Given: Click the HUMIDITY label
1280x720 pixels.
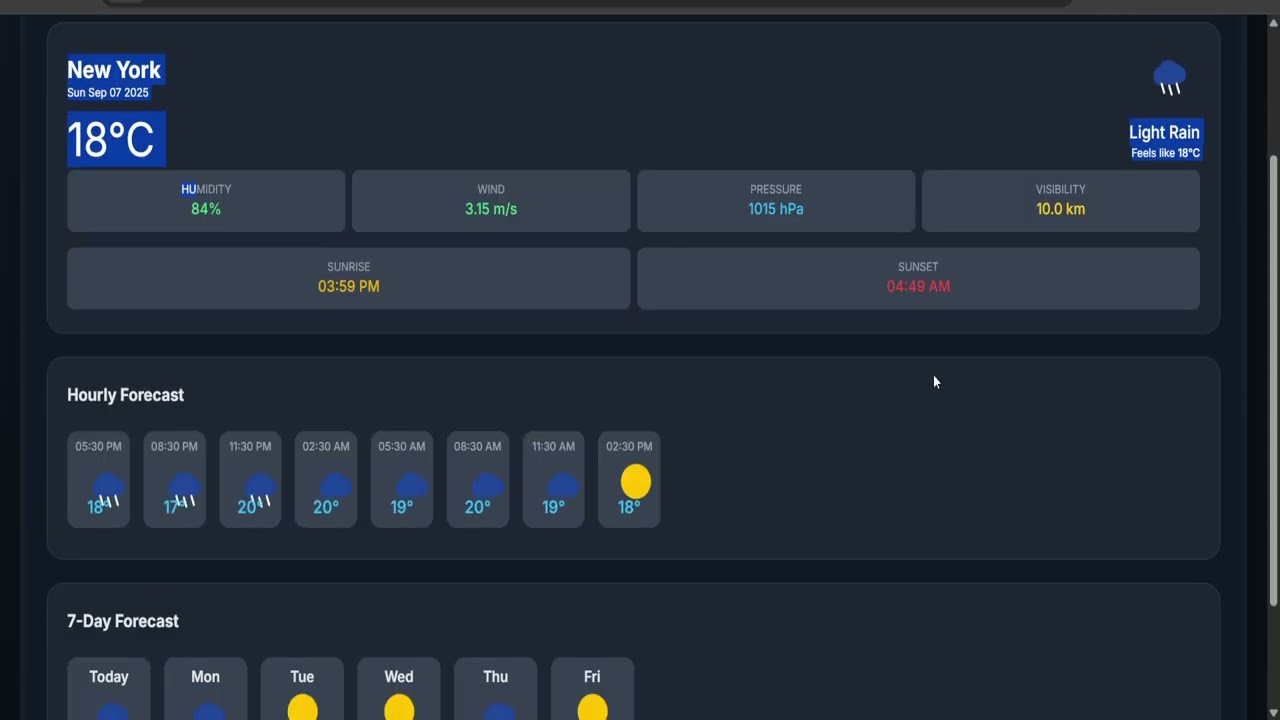Looking at the screenshot, I should coord(206,189).
